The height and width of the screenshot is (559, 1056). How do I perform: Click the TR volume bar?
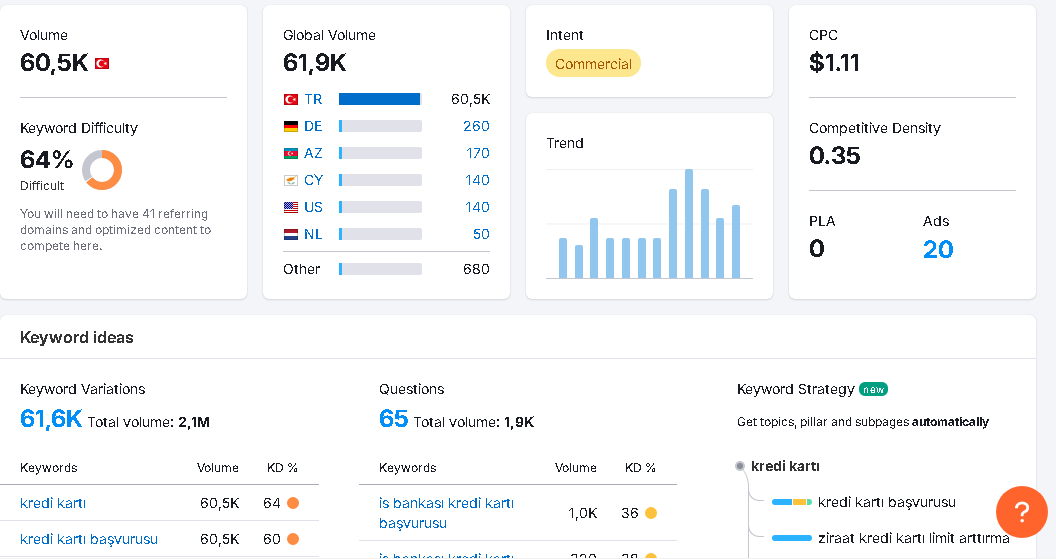(x=380, y=100)
